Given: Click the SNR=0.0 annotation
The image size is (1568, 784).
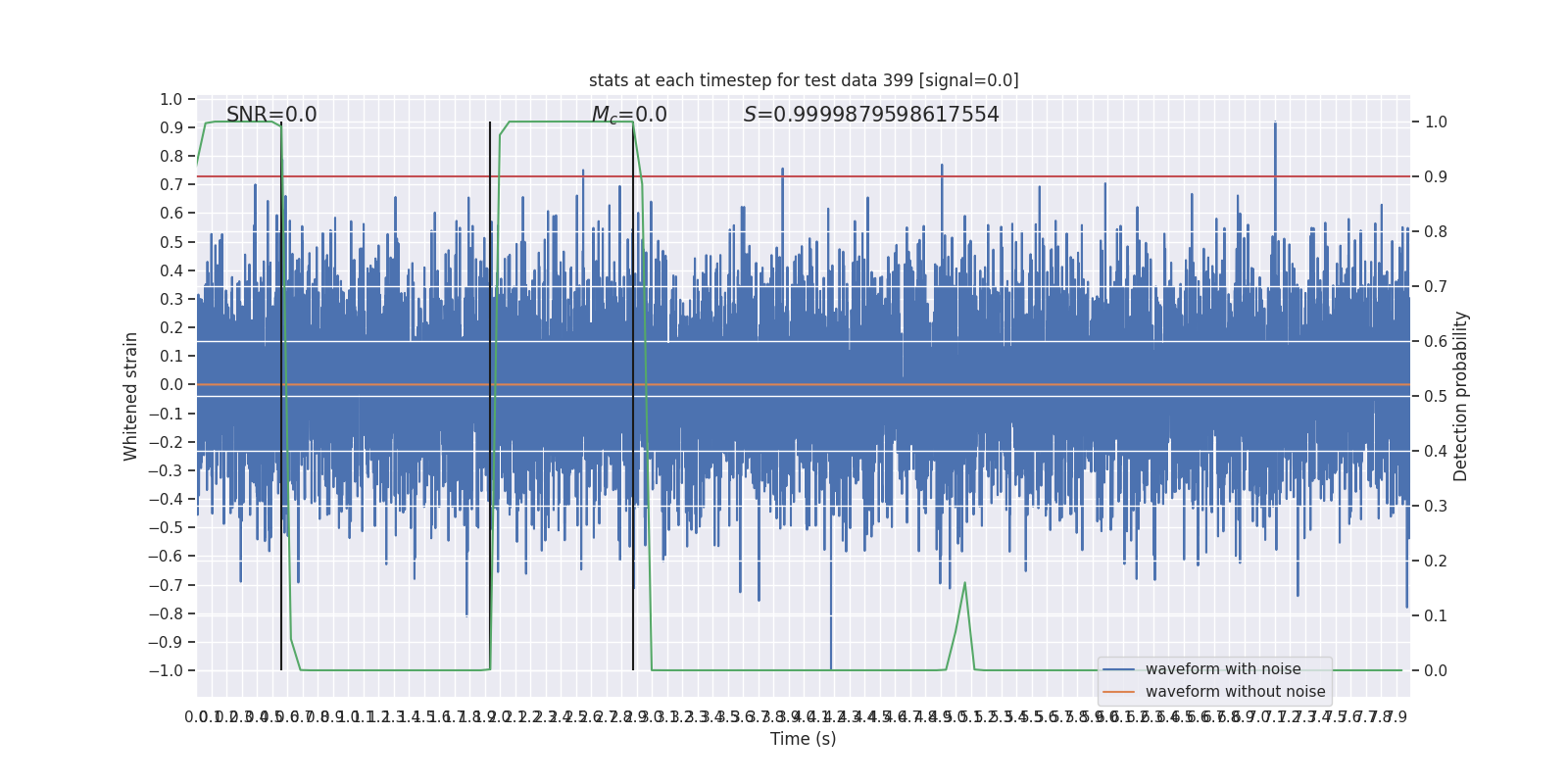Looking at the screenshot, I should (271, 115).
